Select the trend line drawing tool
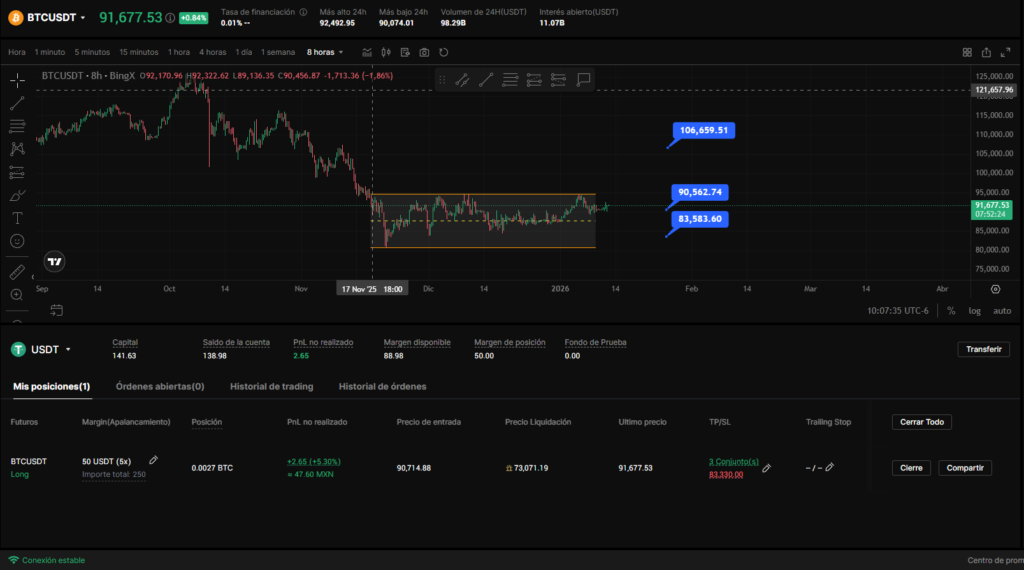This screenshot has height=570, width=1024. 17,103
